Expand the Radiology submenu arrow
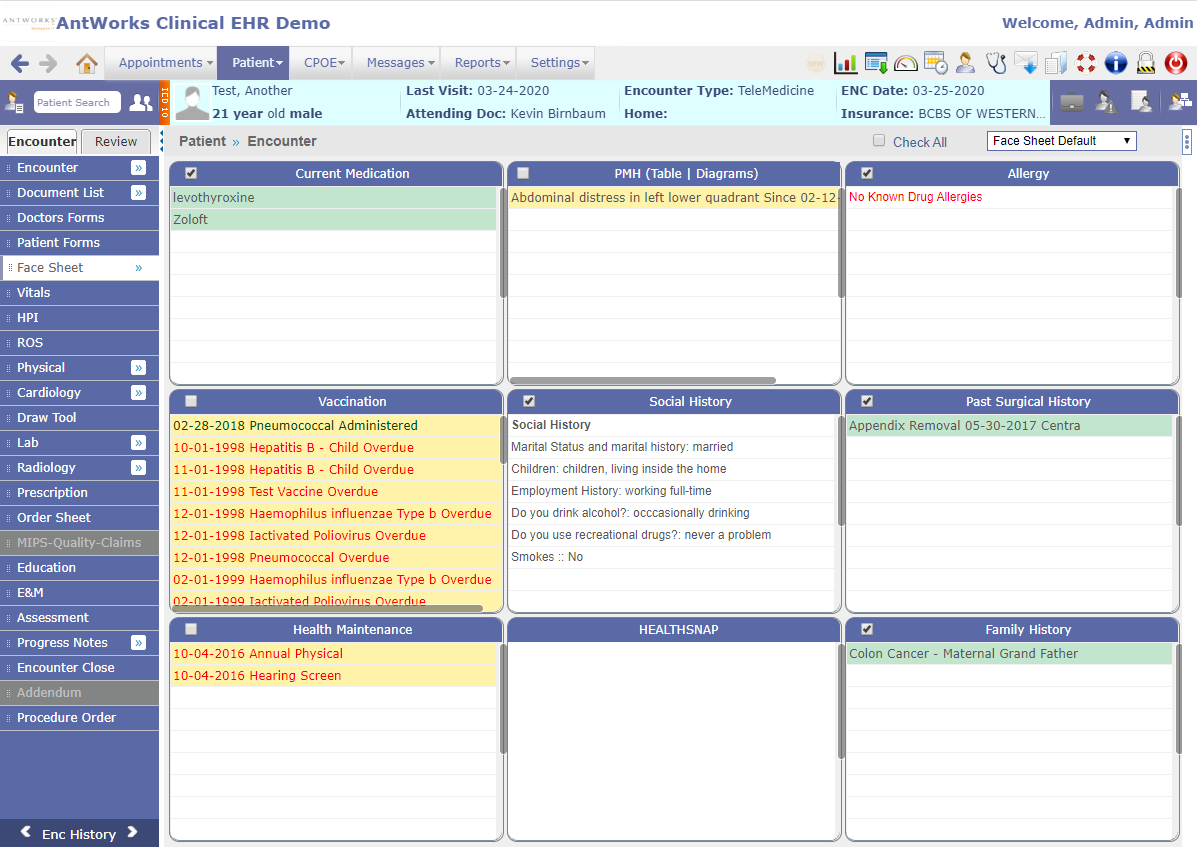This screenshot has width=1197, height=847. (x=138, y=468)
